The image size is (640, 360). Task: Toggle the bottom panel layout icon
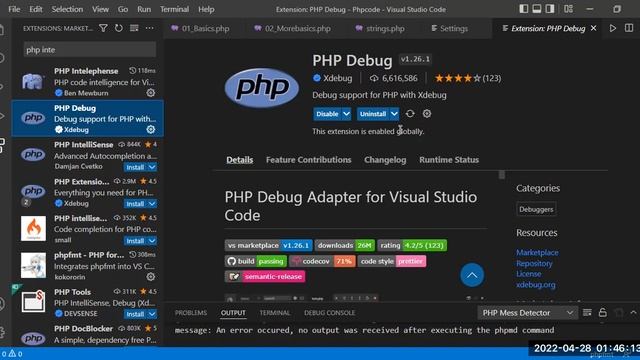[x=537, y=9]
